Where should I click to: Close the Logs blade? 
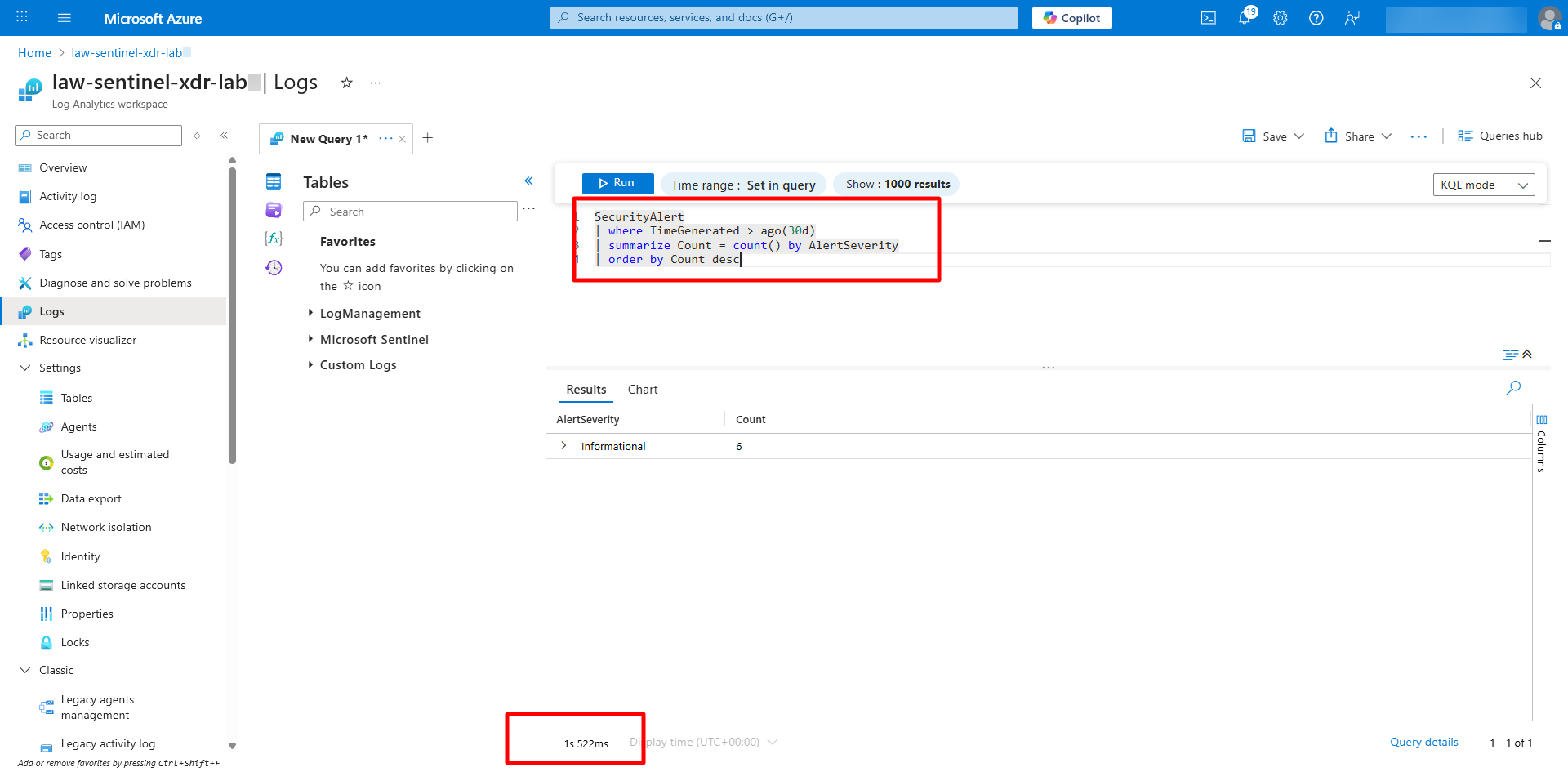(x=1535, y=83)
